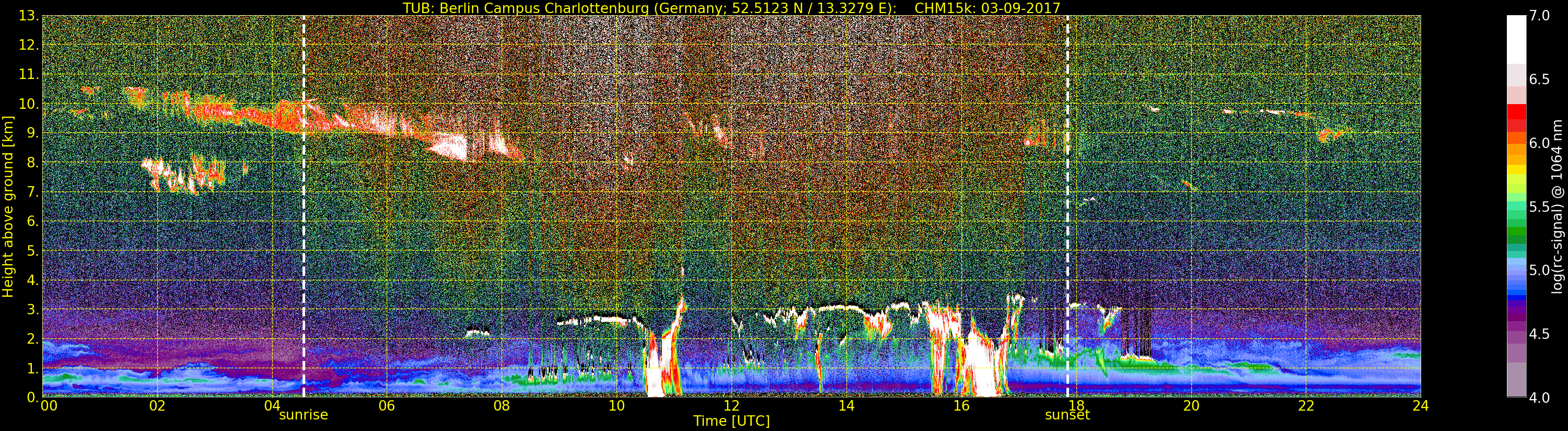
Task: Click the 'Time [UTC]' axis label
Action: tap(731, 421)
